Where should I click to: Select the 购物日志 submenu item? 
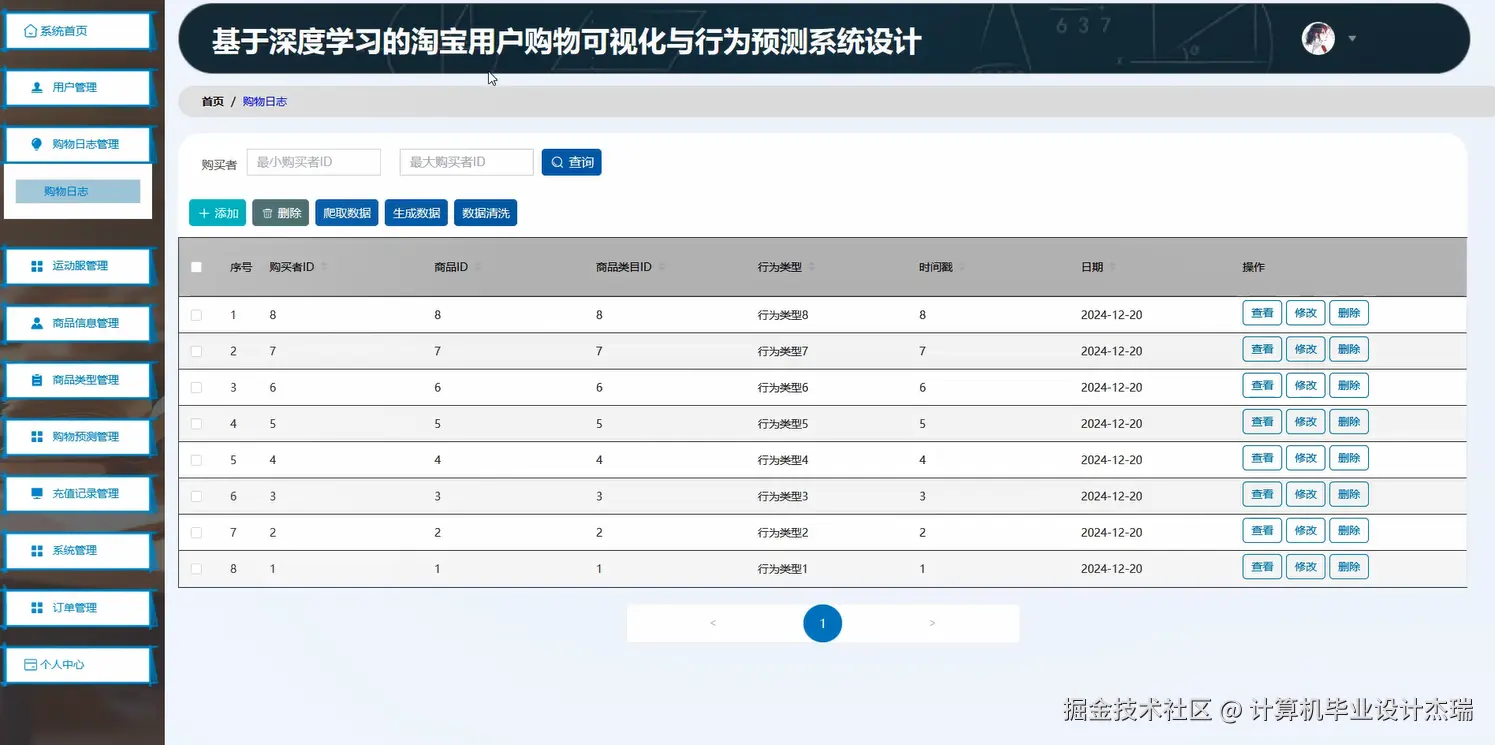[78, 191]
